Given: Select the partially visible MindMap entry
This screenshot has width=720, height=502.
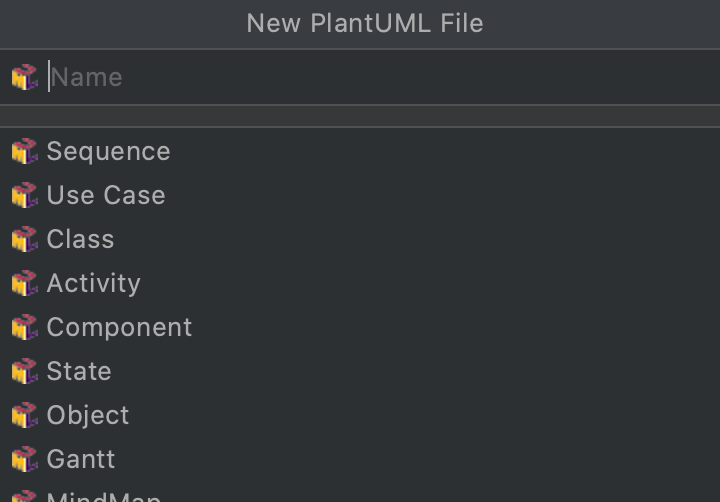Looking at the screenshot, I should click(x=103, y=496).
